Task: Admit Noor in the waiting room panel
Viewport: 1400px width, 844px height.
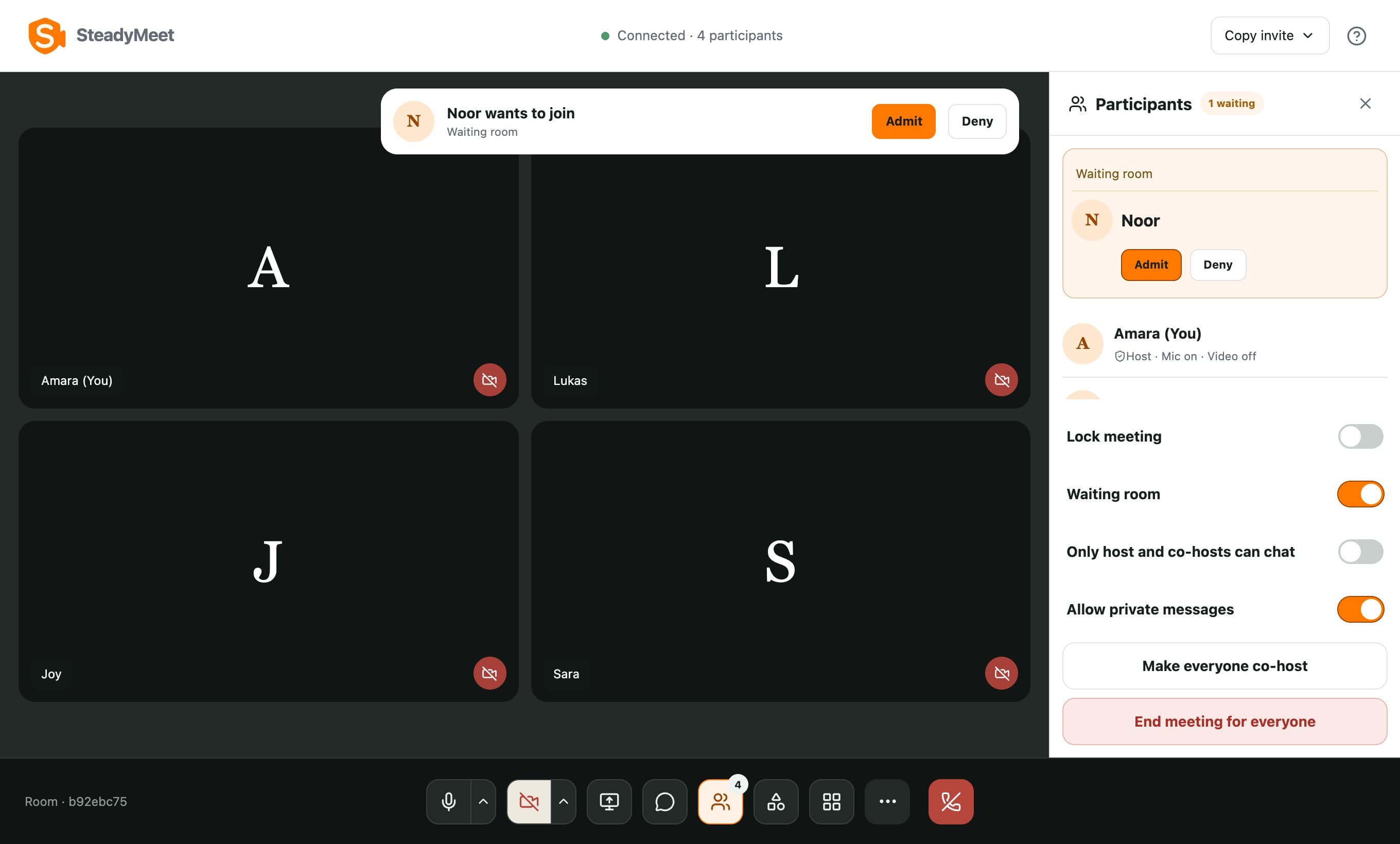Action: point(1151,265)
